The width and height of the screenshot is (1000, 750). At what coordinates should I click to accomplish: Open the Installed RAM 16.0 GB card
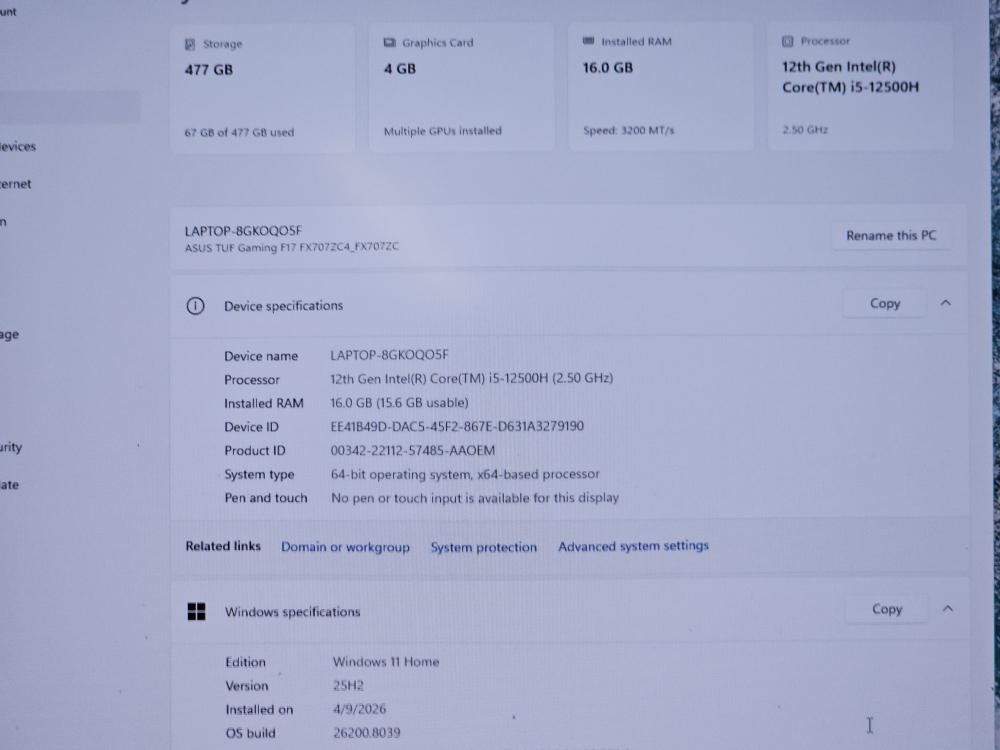tap(661, 87)
